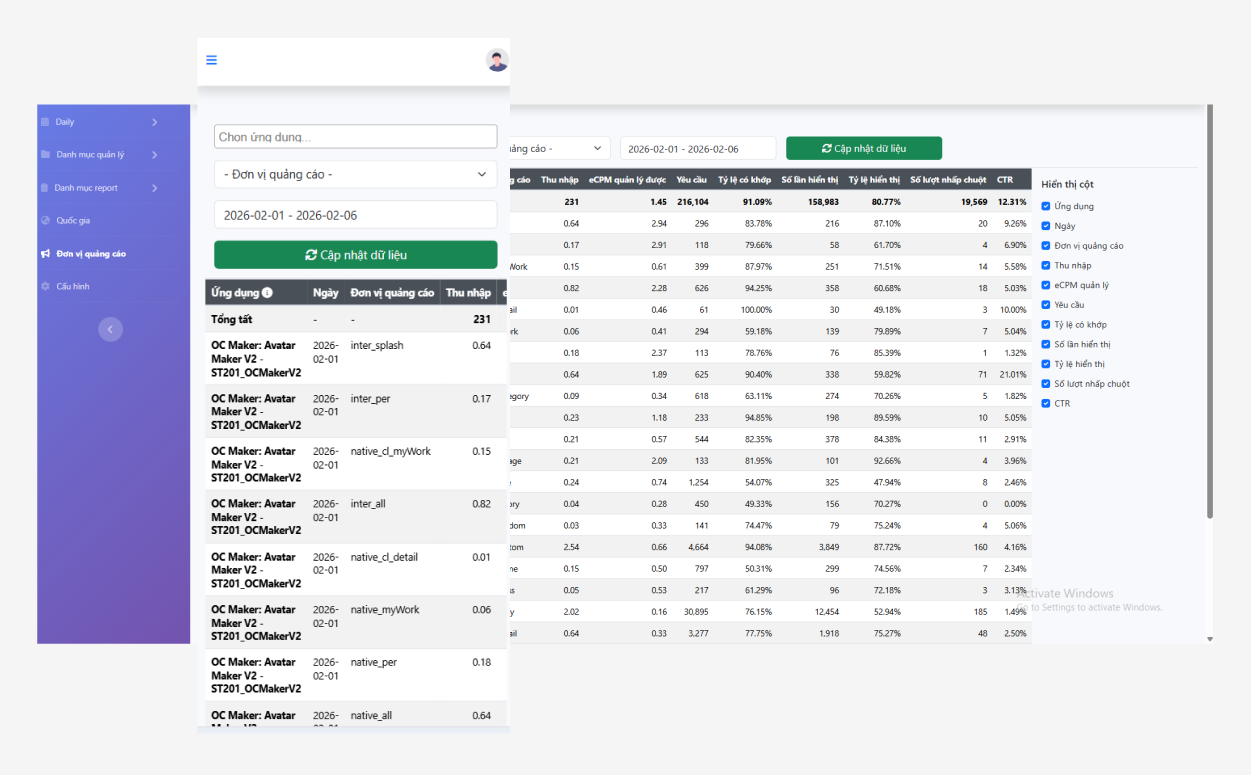The image size is (1251, 775).
Task: Hide the Tỷ lệ có khớp column checkbox
Action: click(1046, 325)
